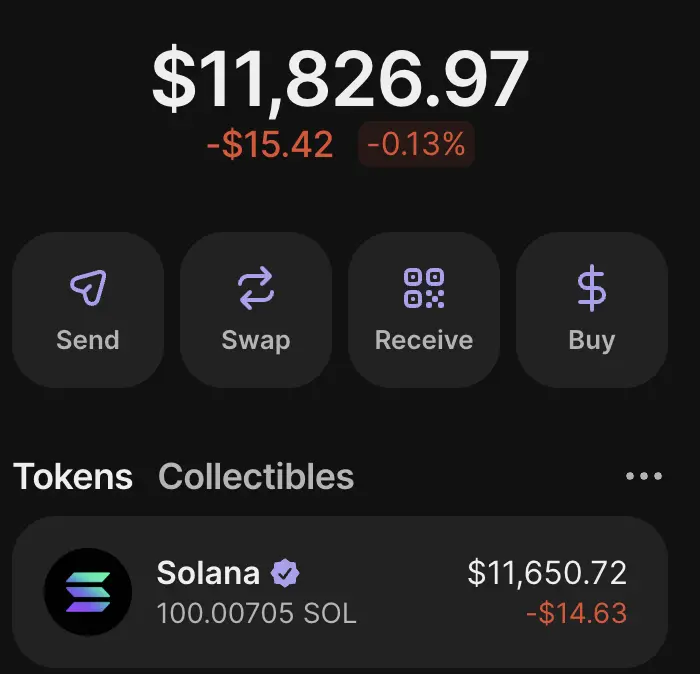Switch to the Collectibles tab
700x674 pixels.
(x=256, y=476)
